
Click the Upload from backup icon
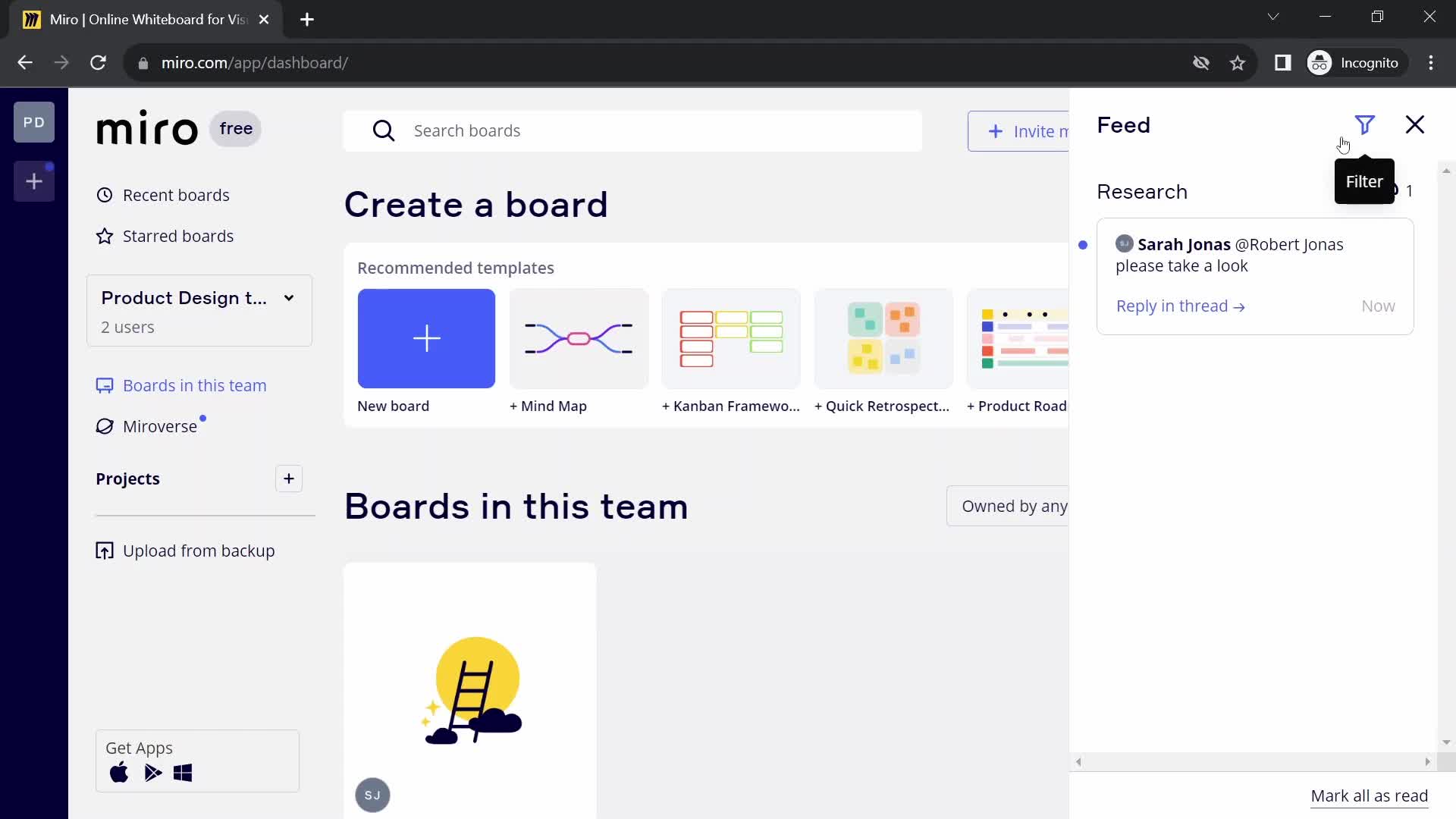105,551
